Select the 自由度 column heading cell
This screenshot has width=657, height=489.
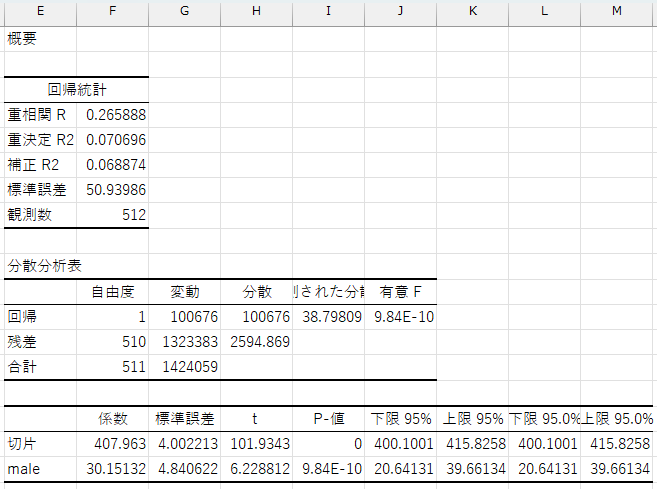click(x=112, y=291)
